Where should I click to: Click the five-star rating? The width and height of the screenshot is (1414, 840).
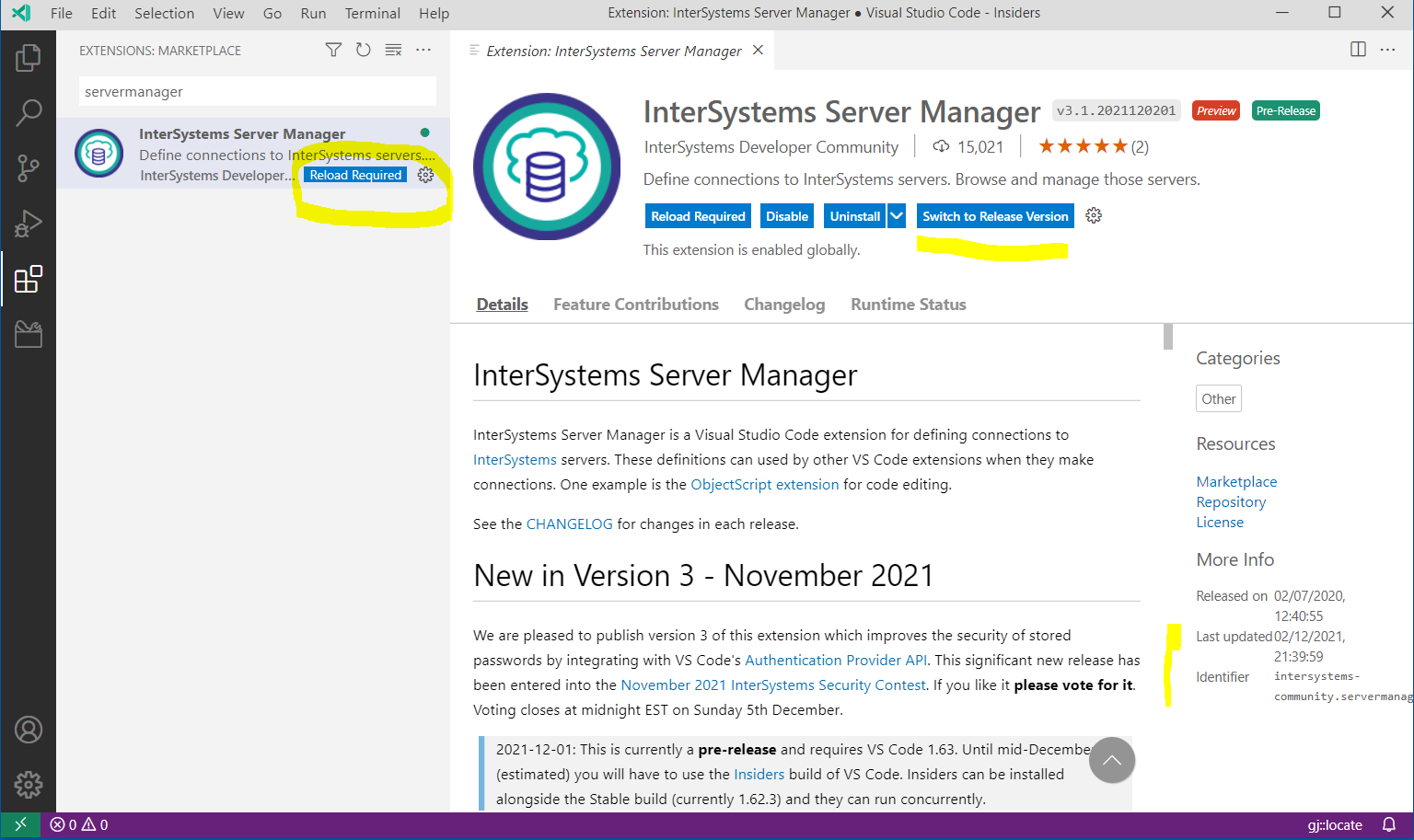[1083, 146]
